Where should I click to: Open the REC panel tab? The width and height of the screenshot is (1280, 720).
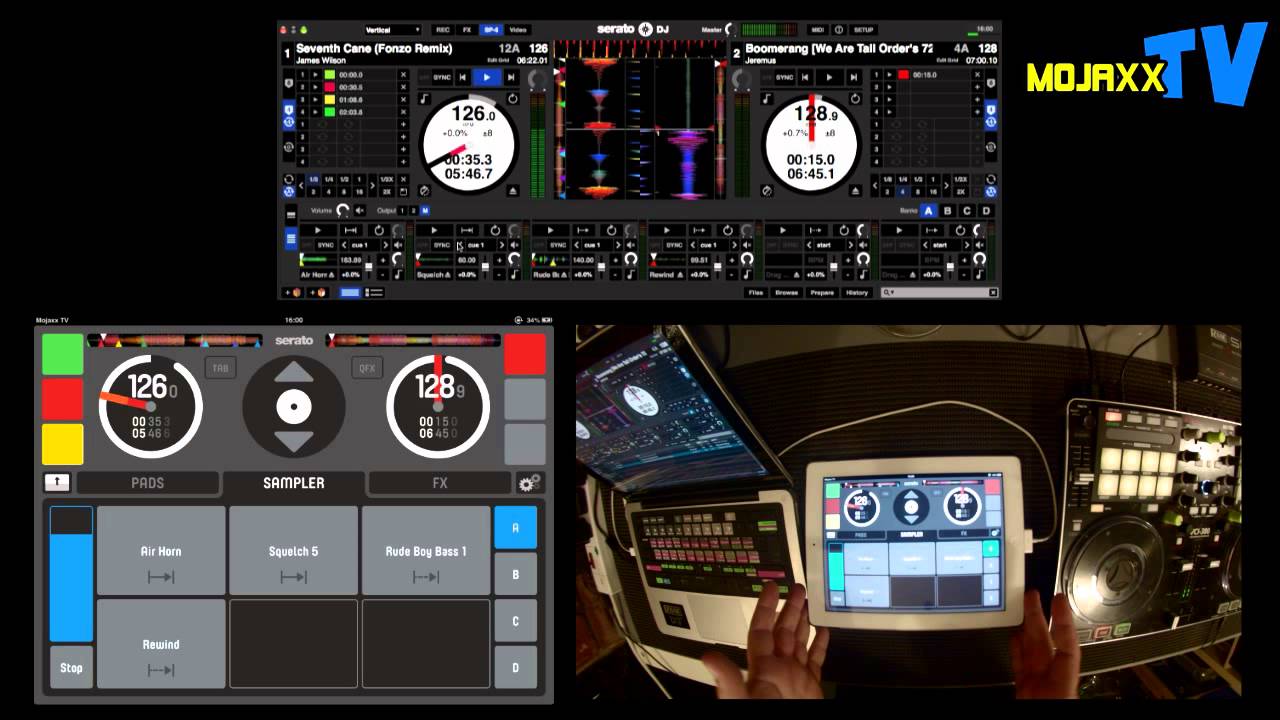click(442, 30)
